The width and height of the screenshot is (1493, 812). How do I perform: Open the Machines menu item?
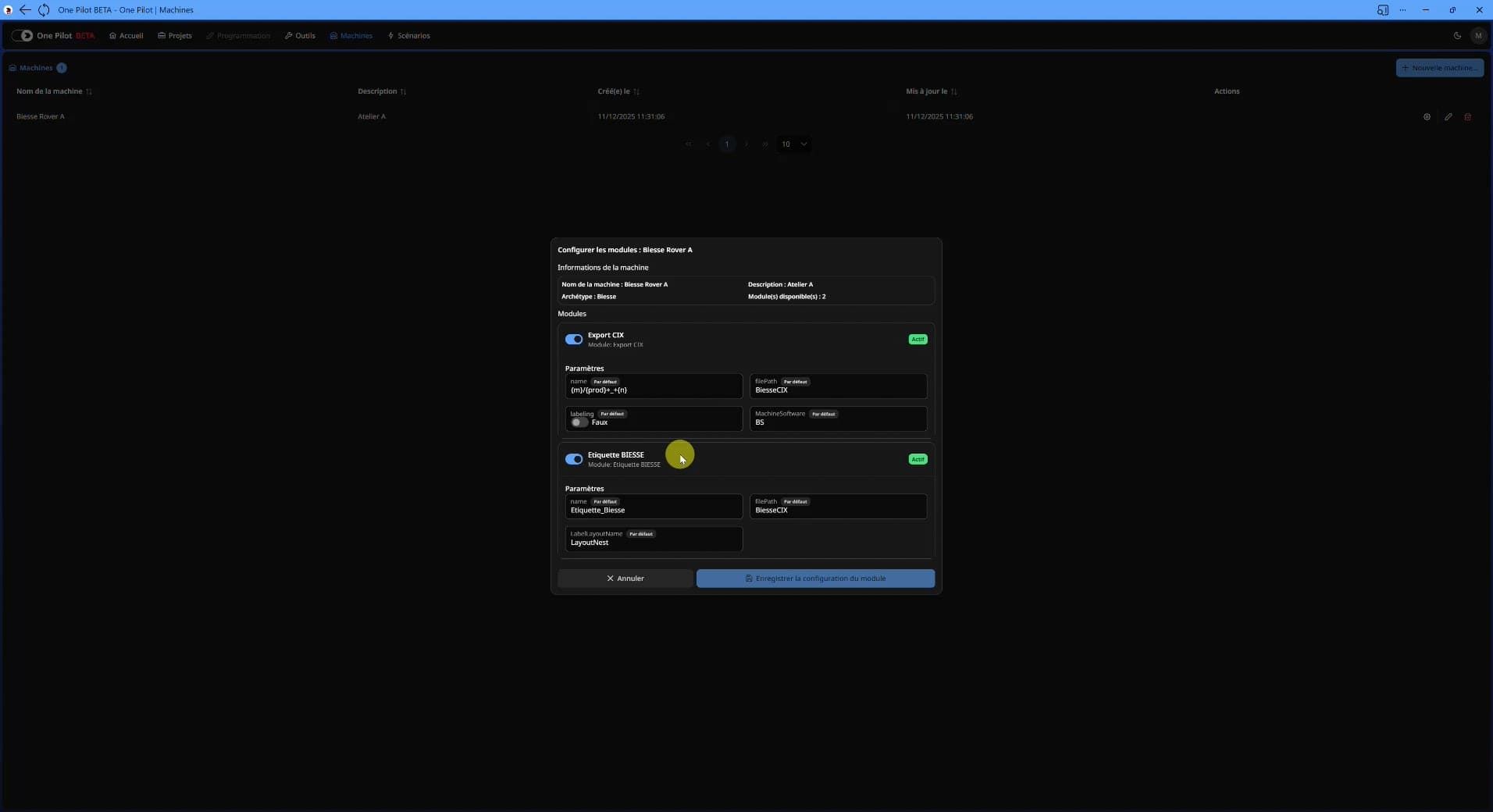pos(351,35)
